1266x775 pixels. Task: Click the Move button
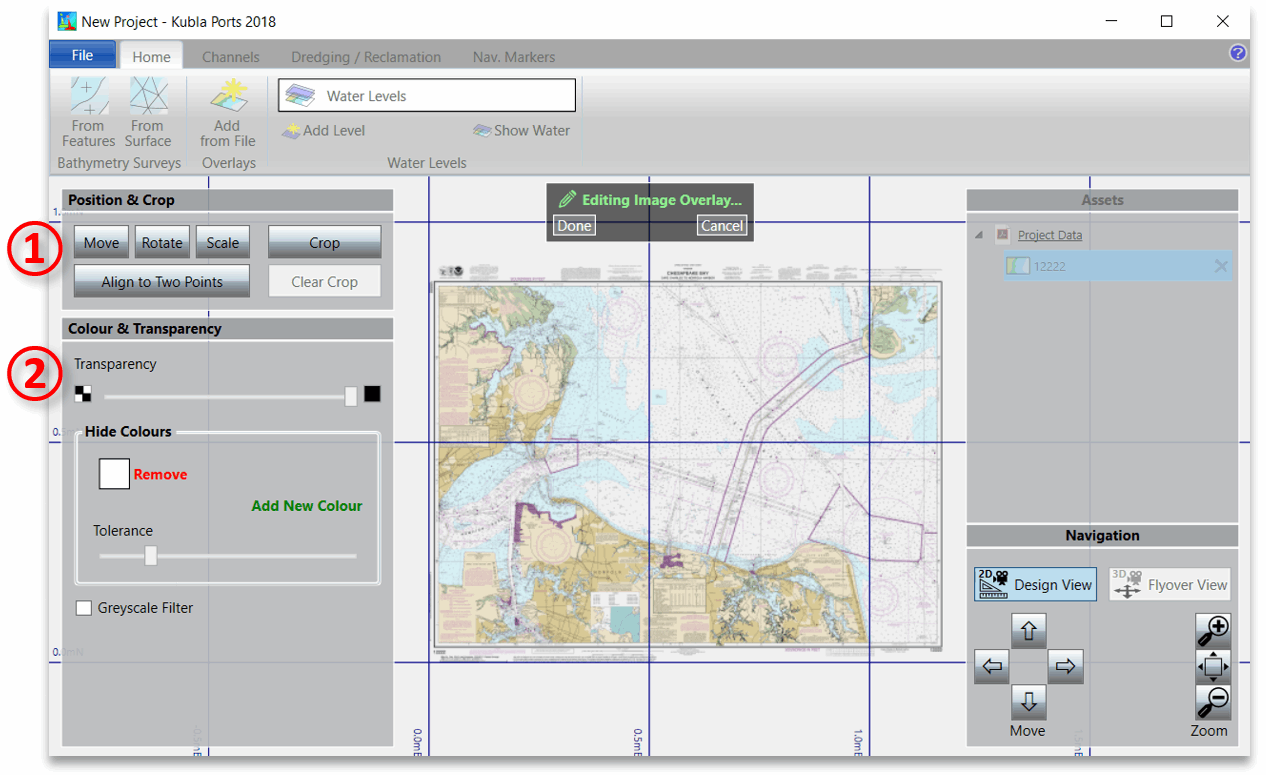101,242
